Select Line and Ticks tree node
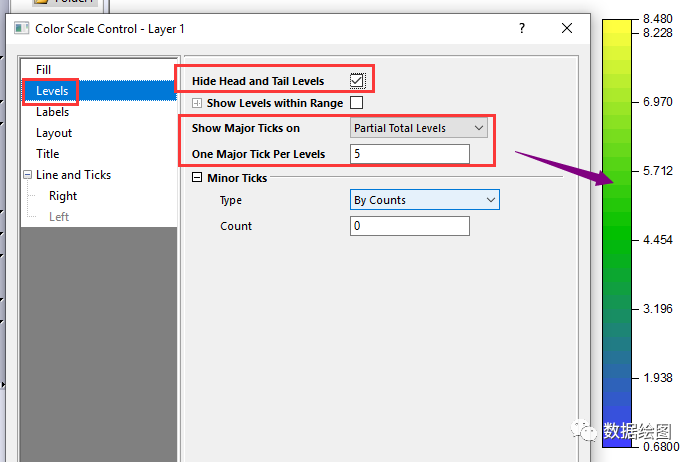694x462 pixels. pyautogui.click(x=73, y=175)
